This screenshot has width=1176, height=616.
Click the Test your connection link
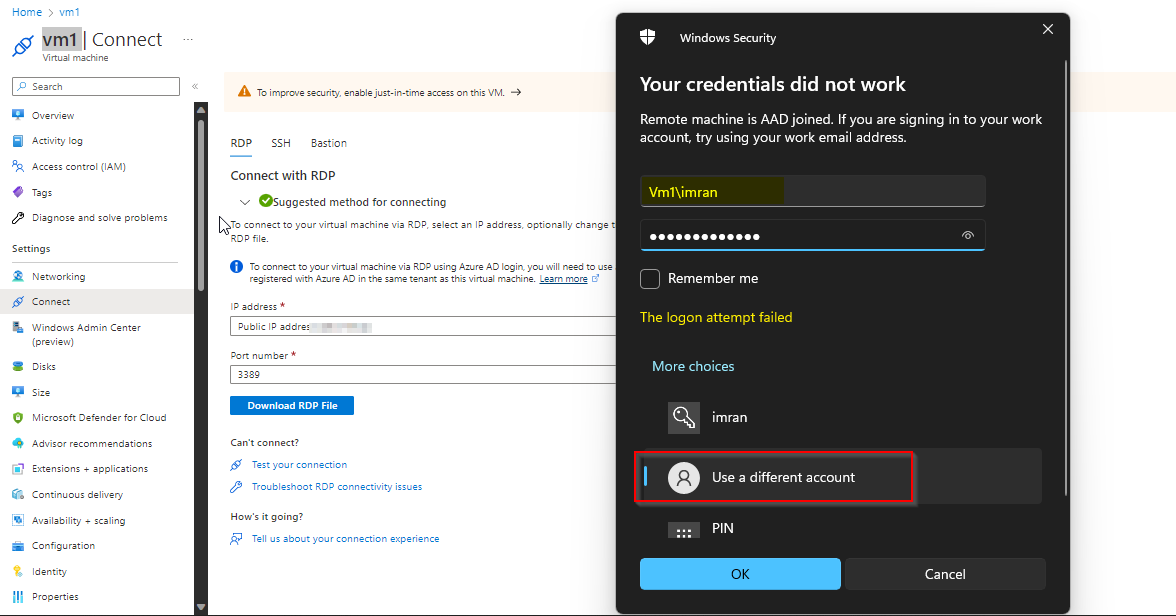pos(299,465)
